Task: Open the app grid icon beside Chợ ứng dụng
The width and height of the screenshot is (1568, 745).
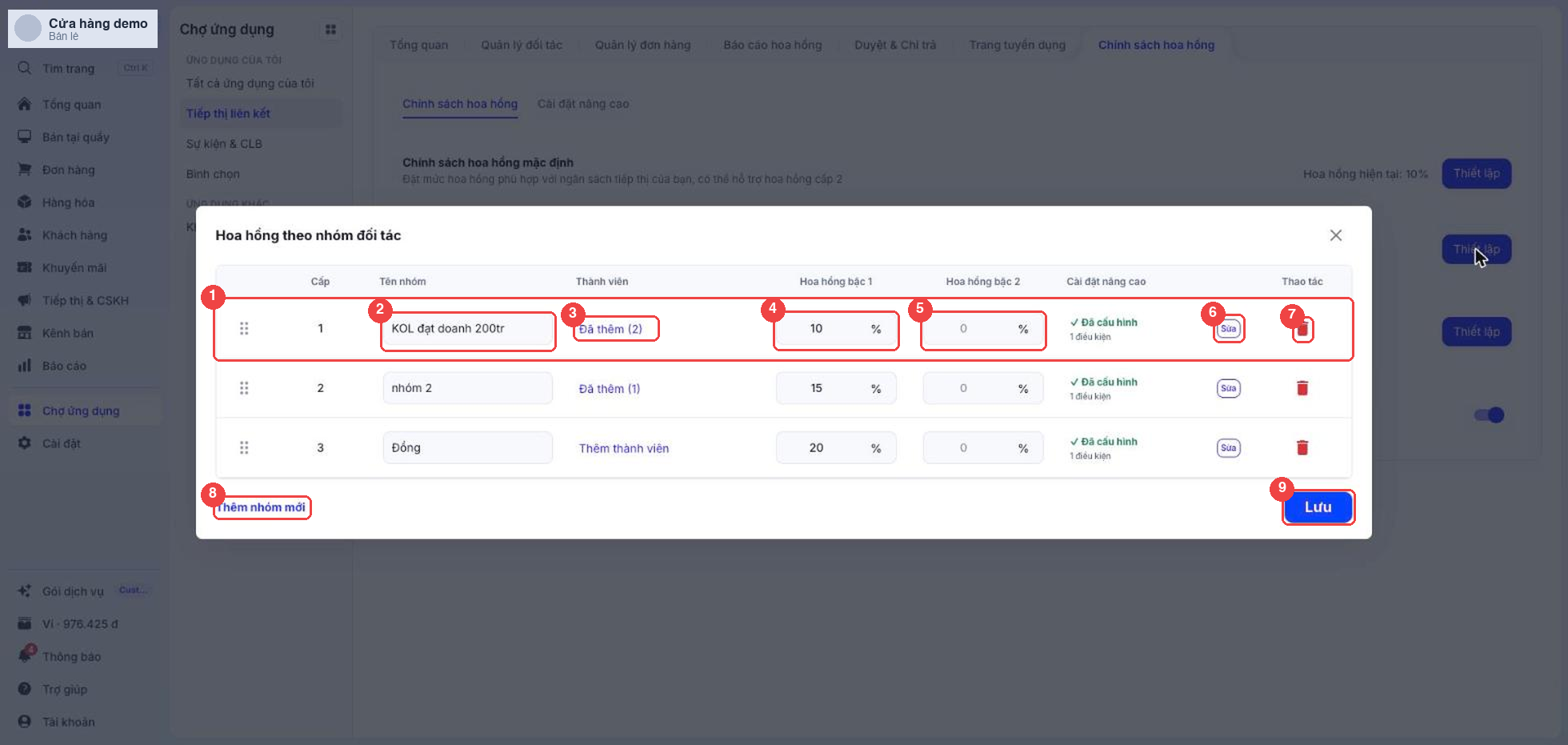Action: click(x=330, y=30)
